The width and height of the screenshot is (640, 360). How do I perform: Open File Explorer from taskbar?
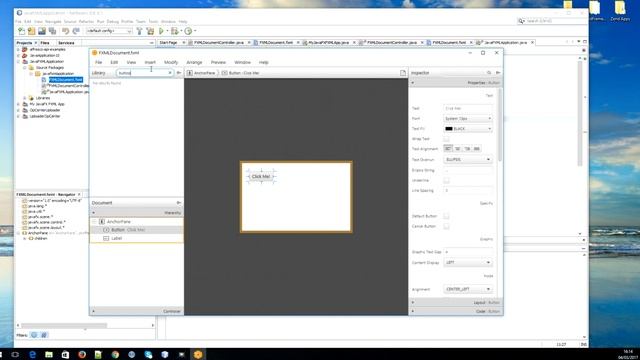point(49,354)
